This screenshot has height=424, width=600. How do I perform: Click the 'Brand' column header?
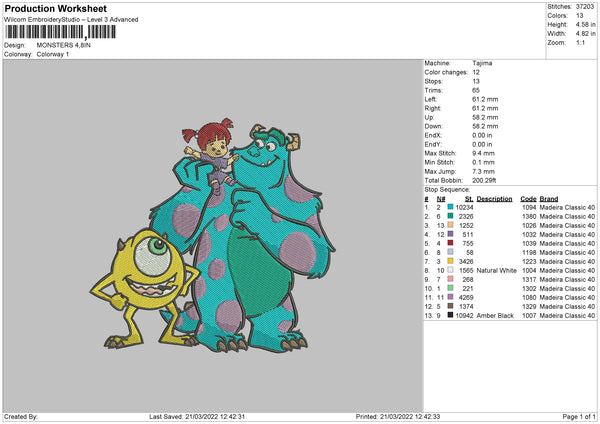[549, 199]
